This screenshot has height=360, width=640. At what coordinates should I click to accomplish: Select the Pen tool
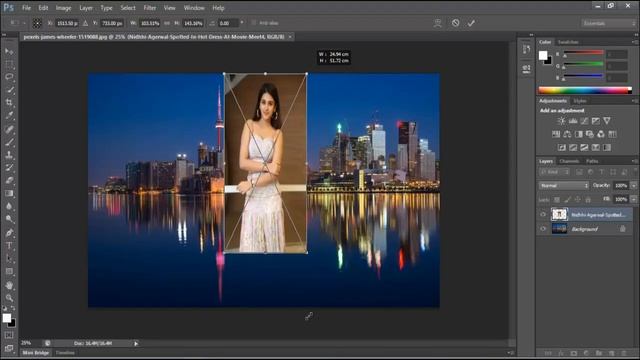coord(9,233)
